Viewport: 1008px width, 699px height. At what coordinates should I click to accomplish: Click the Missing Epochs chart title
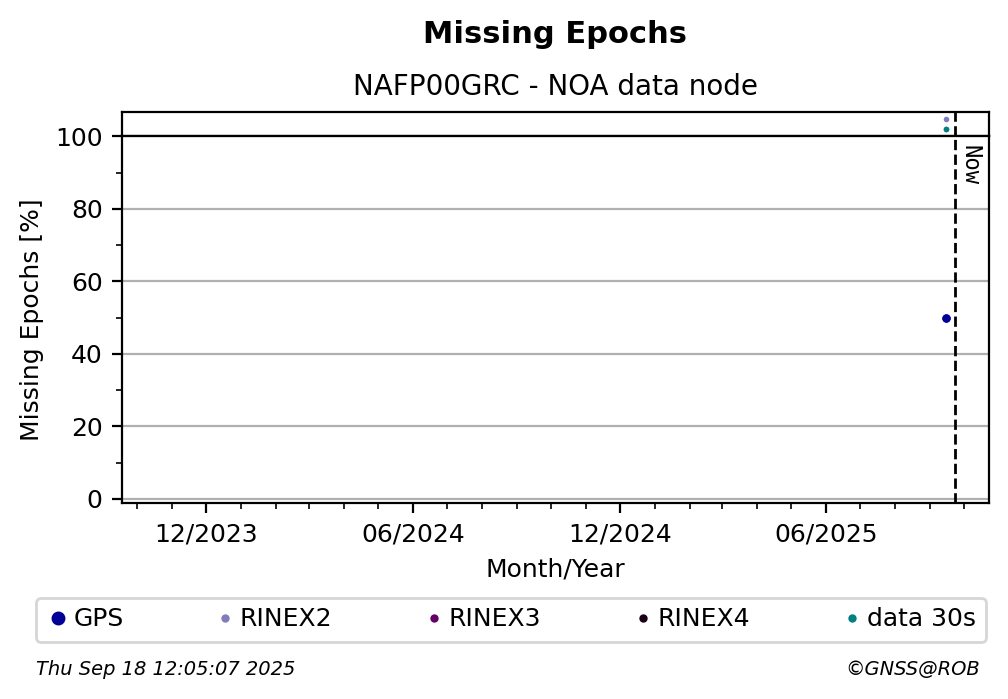[555, 33]
